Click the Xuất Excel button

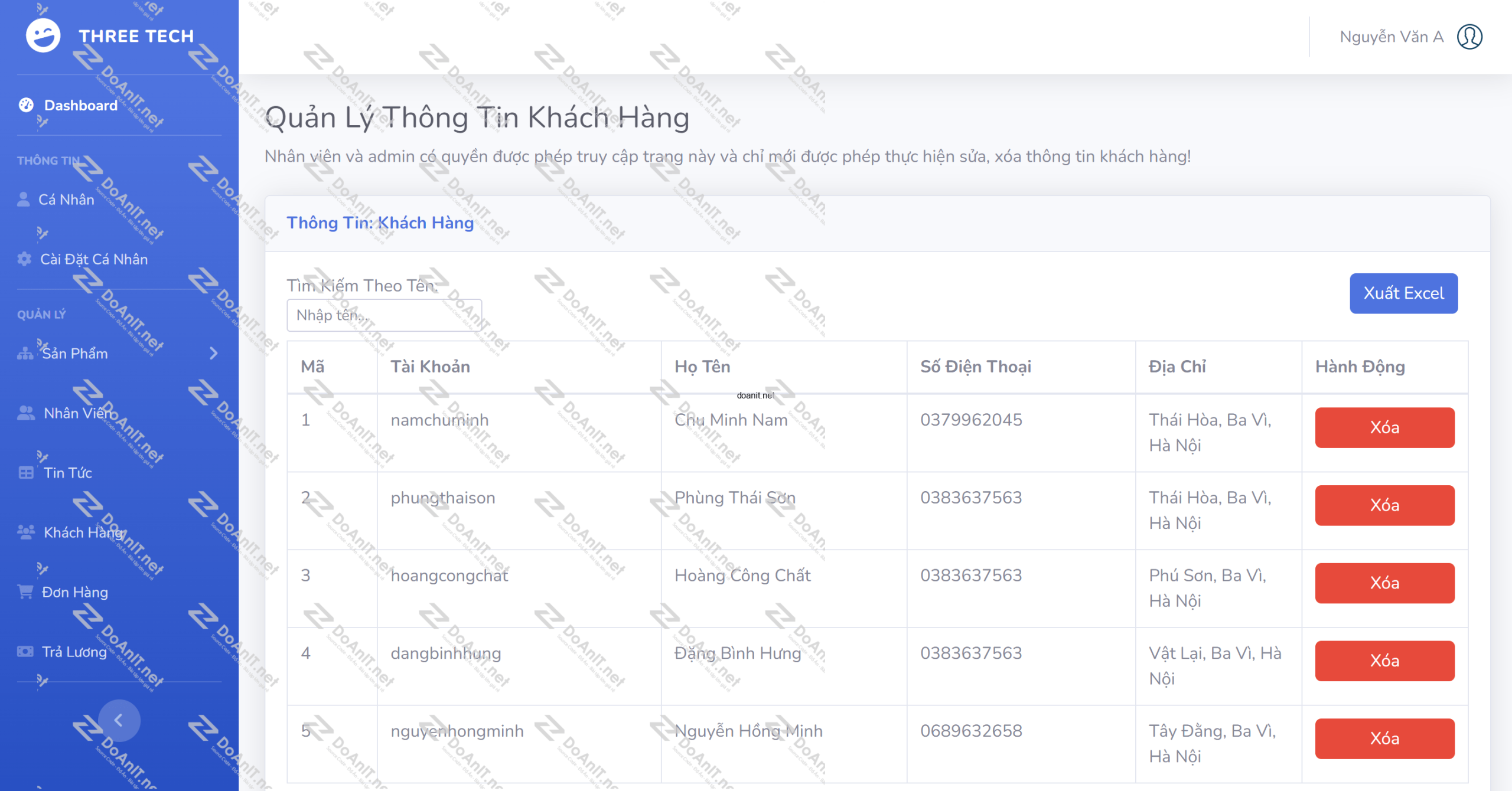pyautogui.click(x=1403, y=293)
